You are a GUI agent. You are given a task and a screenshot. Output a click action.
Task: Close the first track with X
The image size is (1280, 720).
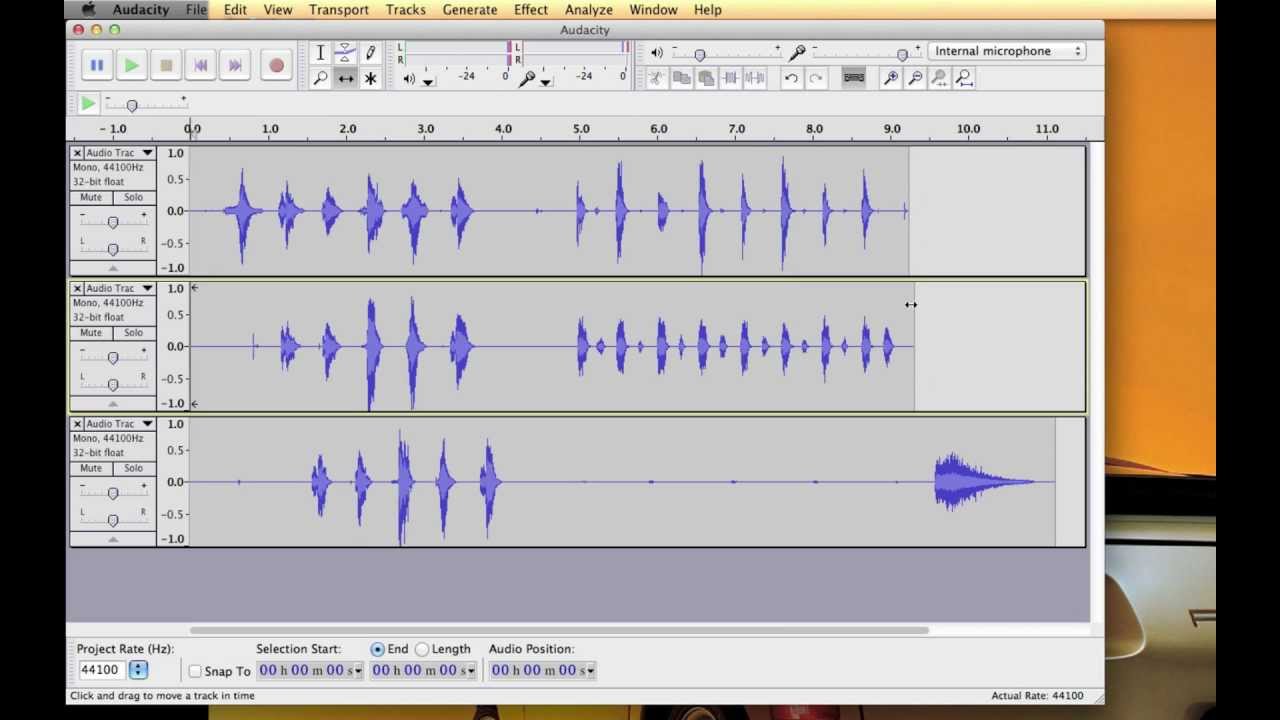click(77, 153)
